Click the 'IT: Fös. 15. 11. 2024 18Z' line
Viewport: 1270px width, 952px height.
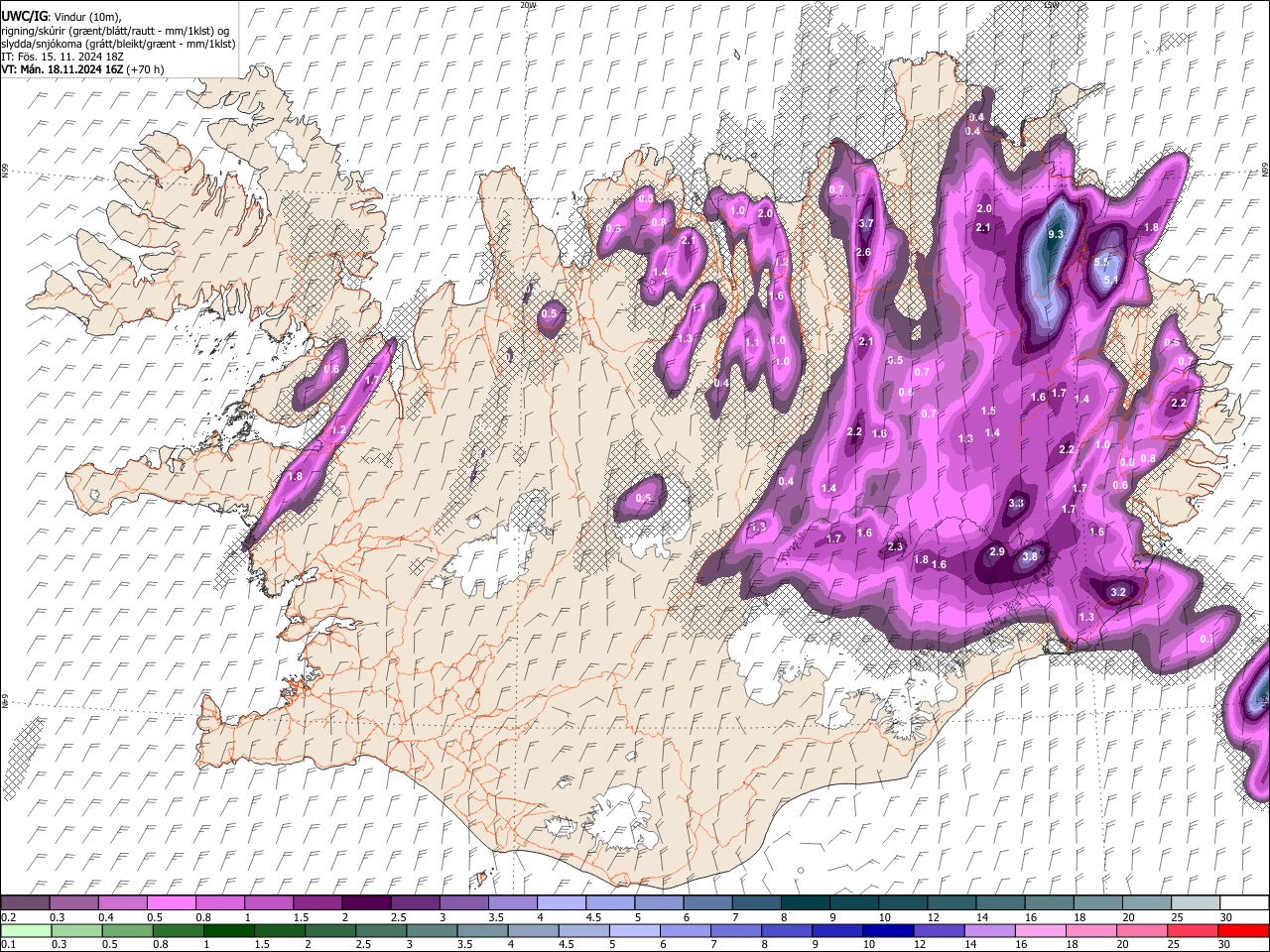[63, 57]
